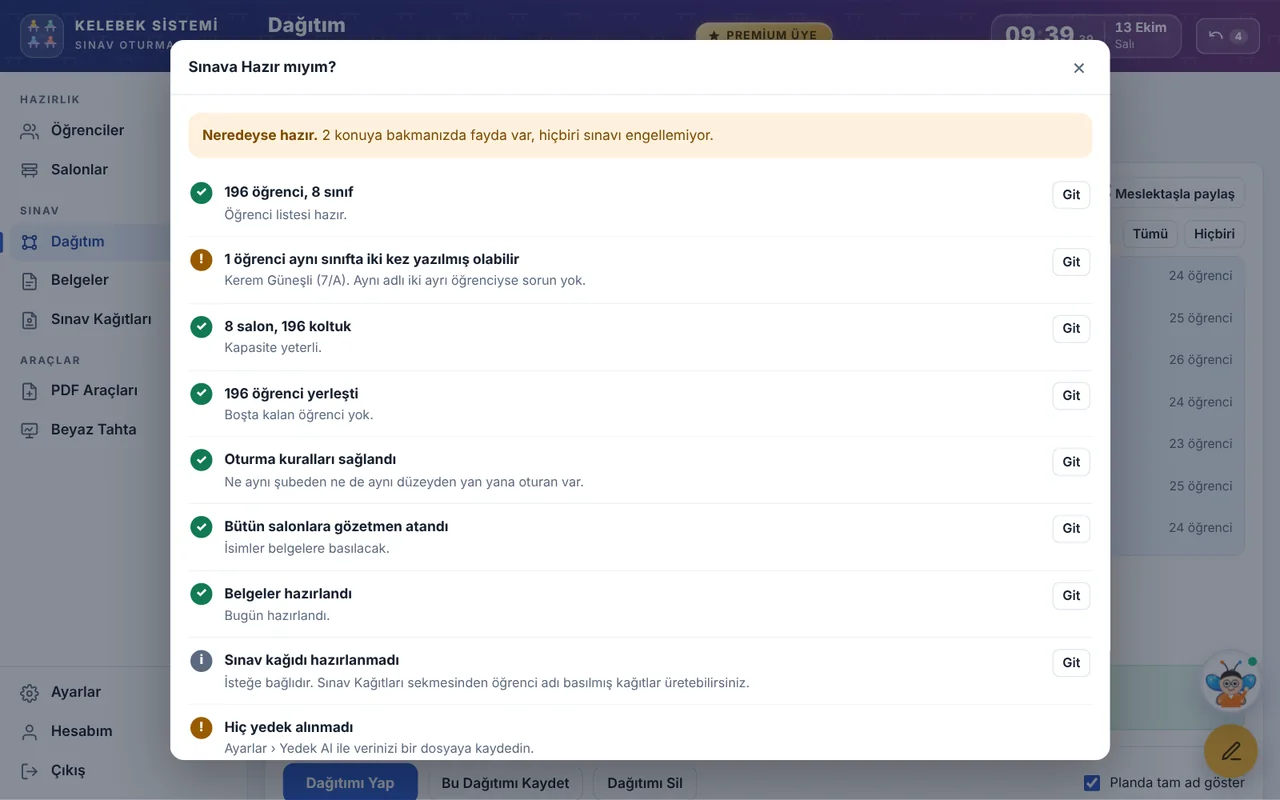
Task: Click green check icon beside Belgeler hazırlandı
Action: 202,594
